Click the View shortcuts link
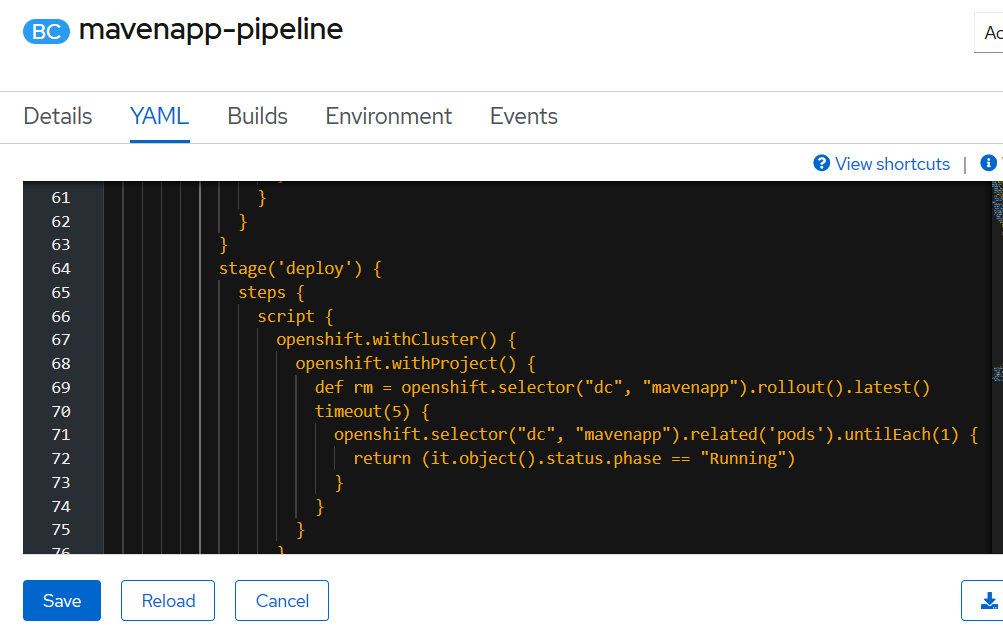Screen dimensions: 1003x635 [x=892, y=164]
